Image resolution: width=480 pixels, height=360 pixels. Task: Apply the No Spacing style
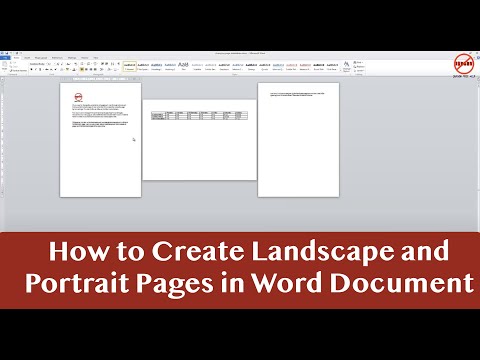click(x=143, y=66)
